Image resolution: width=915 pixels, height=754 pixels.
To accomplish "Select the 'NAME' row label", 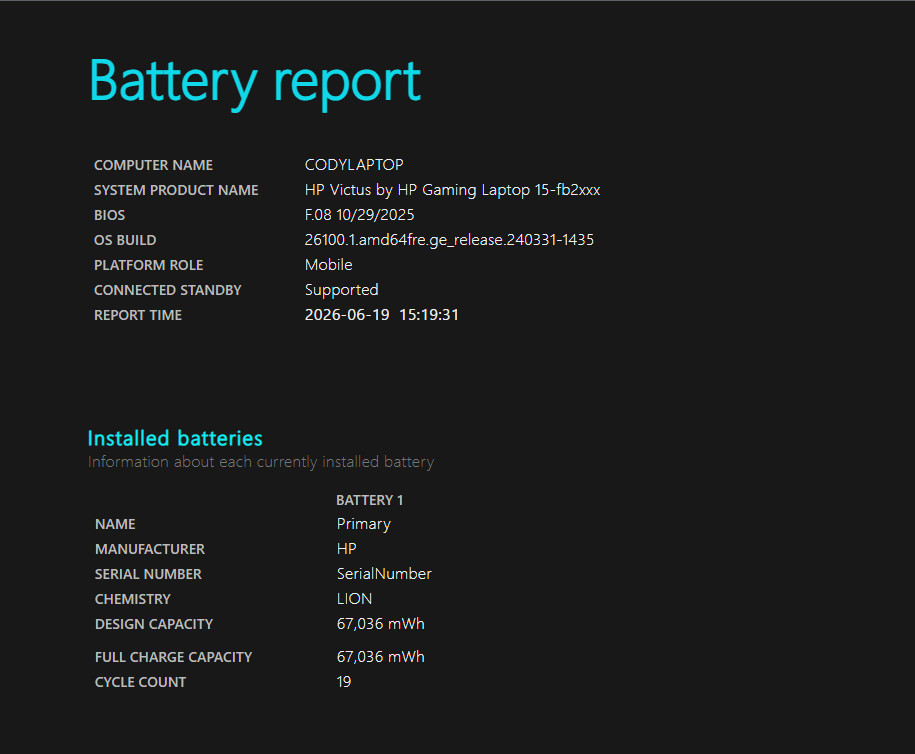I will pos(115,525).
